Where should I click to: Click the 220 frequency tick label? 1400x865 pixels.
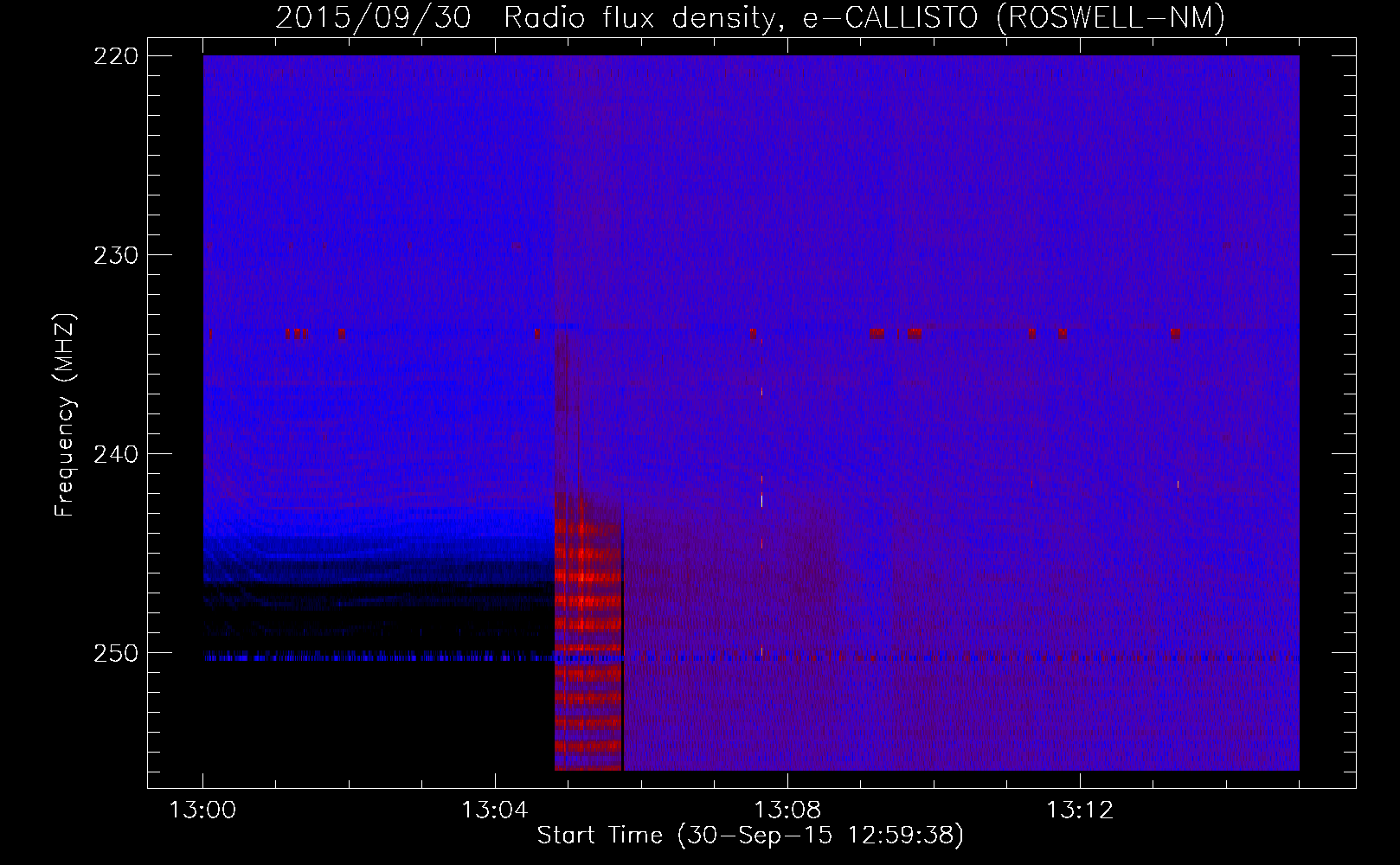(x=115, y=56)
